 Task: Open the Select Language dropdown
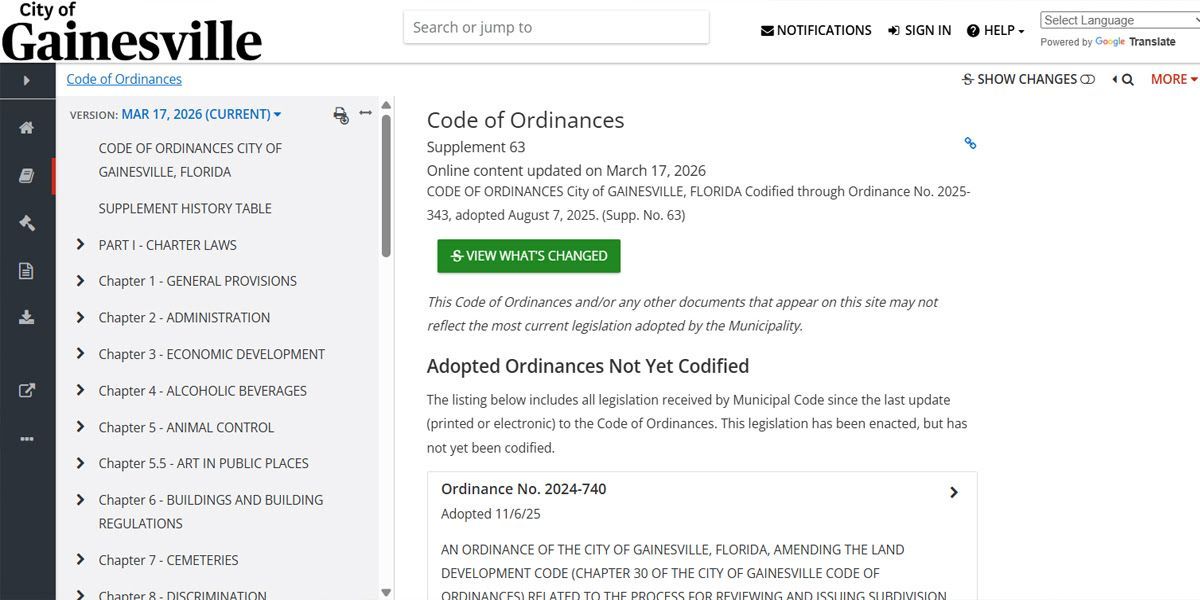click(x=1120, y=20)
